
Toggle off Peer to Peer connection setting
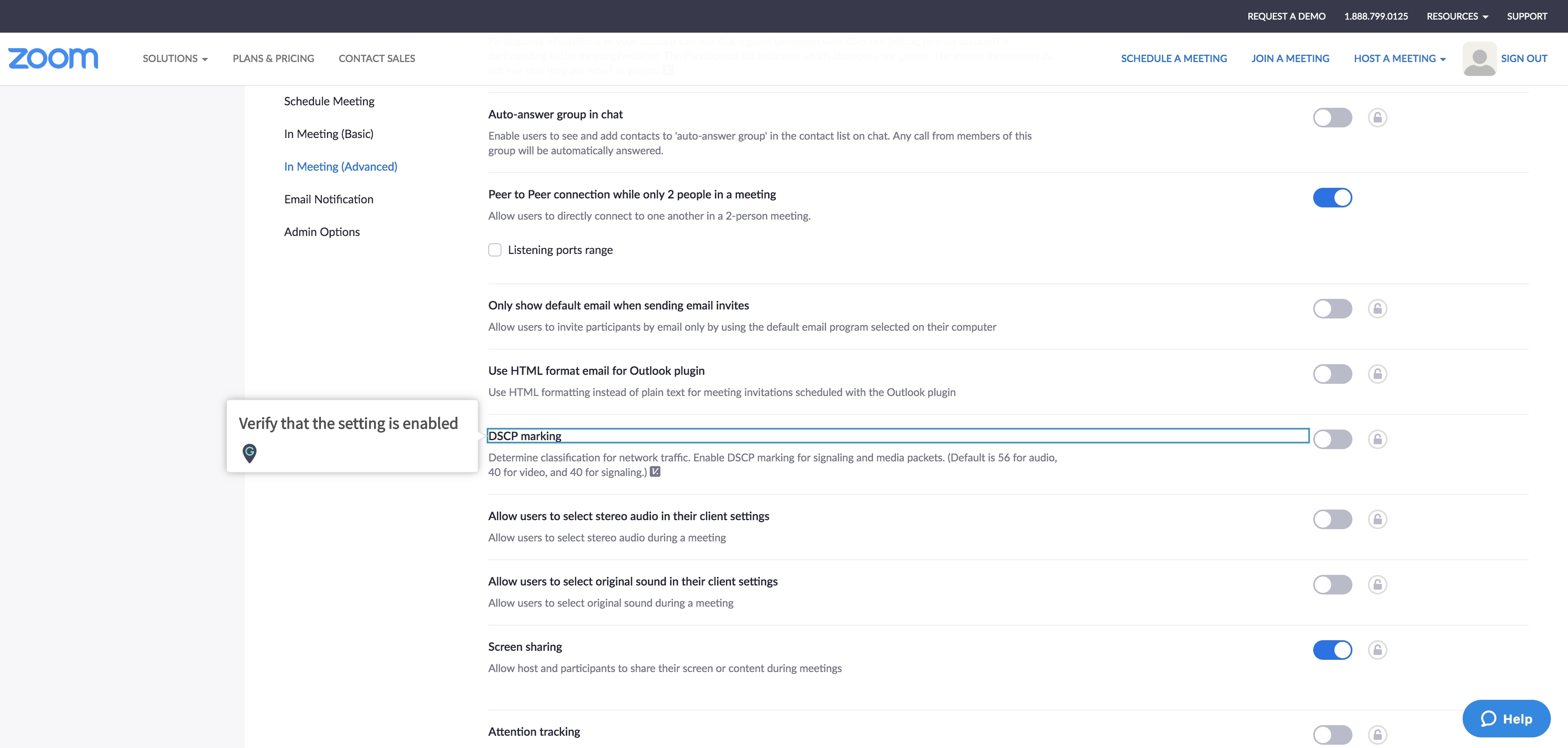(x=1333, y=197)
